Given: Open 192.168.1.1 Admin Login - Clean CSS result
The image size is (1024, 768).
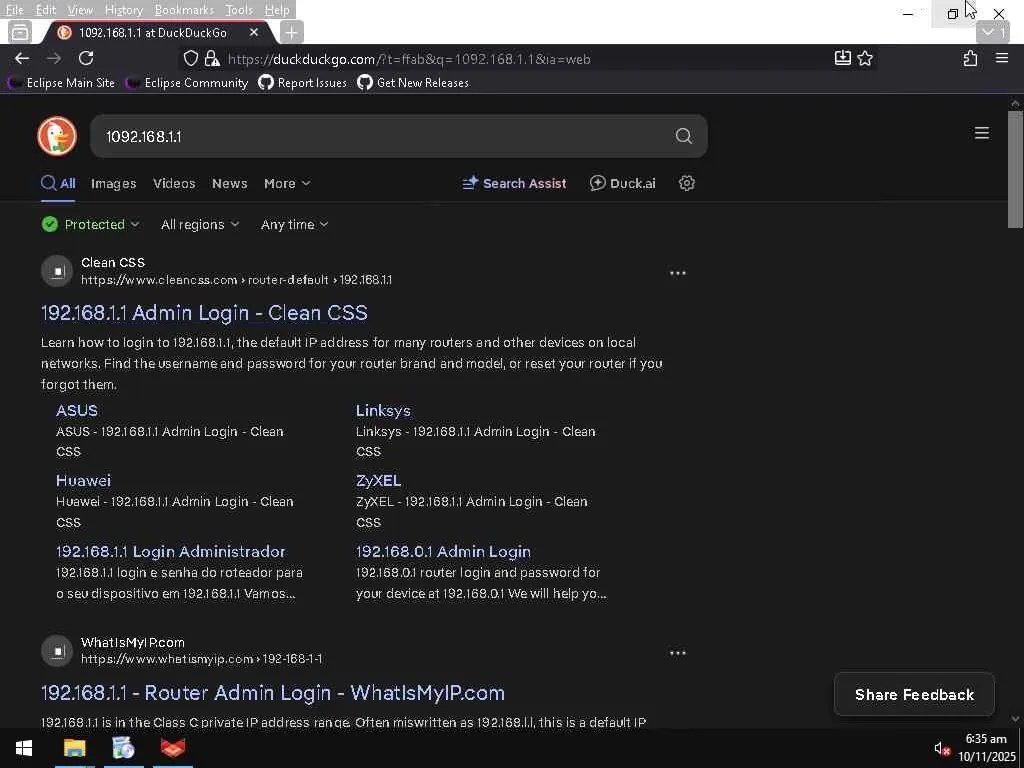Looking at the screenshot, I should [x=204, y=313].
